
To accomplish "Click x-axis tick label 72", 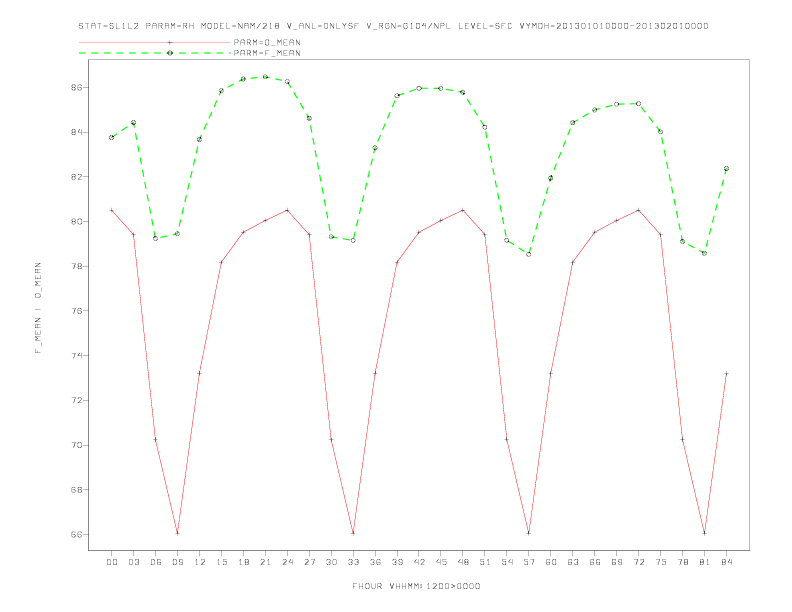I will point(638,562).
